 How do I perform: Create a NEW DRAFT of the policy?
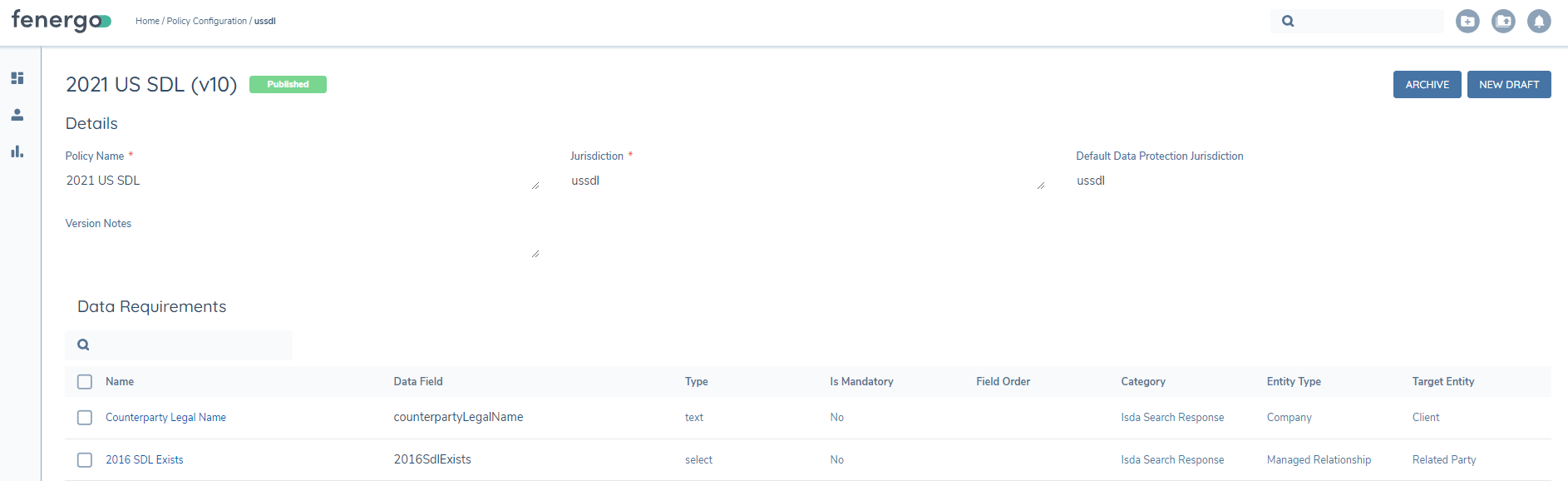1508,85
